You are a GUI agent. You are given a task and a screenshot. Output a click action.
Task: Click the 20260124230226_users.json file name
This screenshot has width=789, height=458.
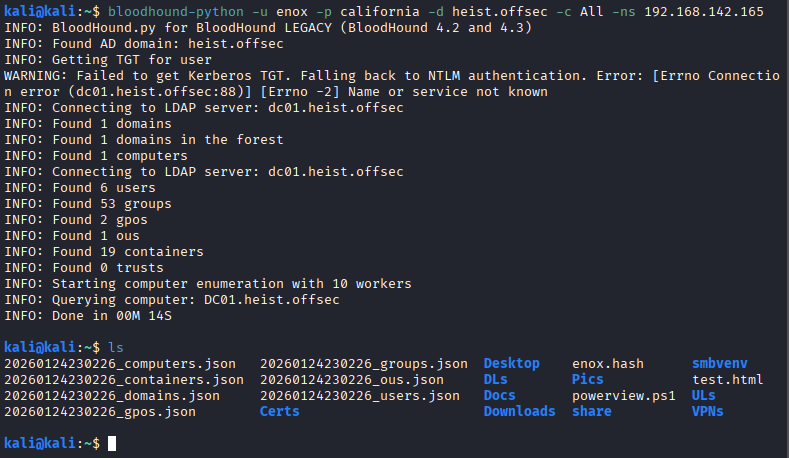359,395
